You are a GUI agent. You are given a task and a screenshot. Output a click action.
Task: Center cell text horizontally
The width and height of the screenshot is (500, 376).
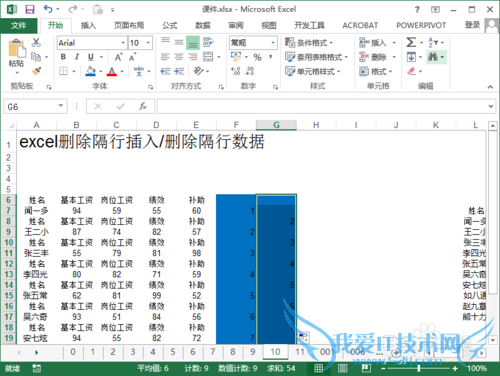click(x=179, y=57)
